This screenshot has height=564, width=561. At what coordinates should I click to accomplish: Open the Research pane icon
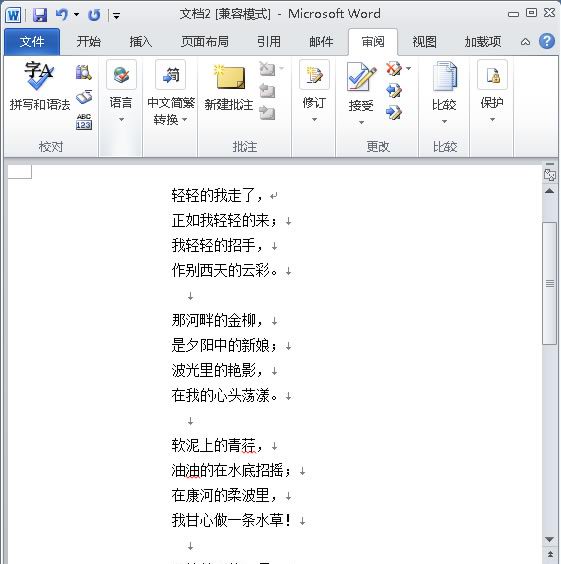[83, 73]
